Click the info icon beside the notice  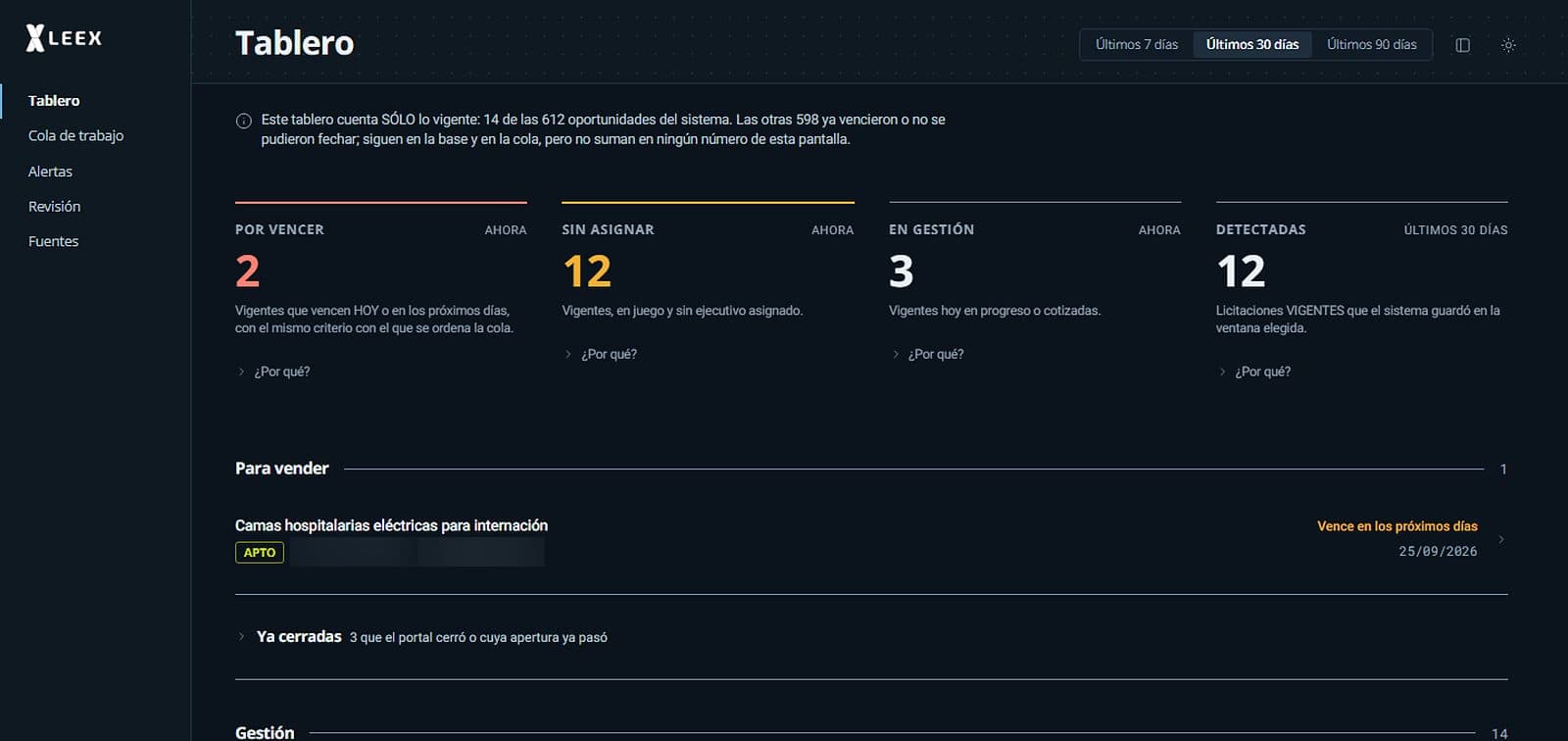[244, 121]
